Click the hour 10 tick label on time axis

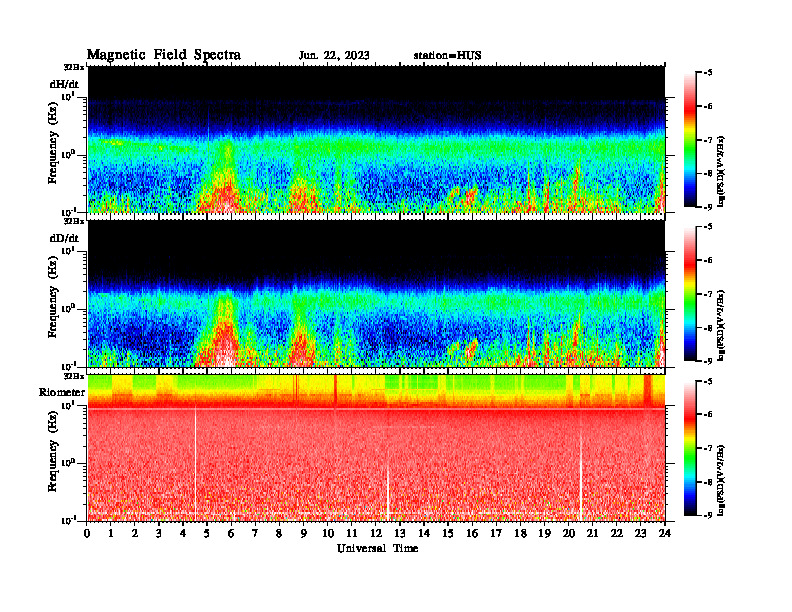click(328, 533)
